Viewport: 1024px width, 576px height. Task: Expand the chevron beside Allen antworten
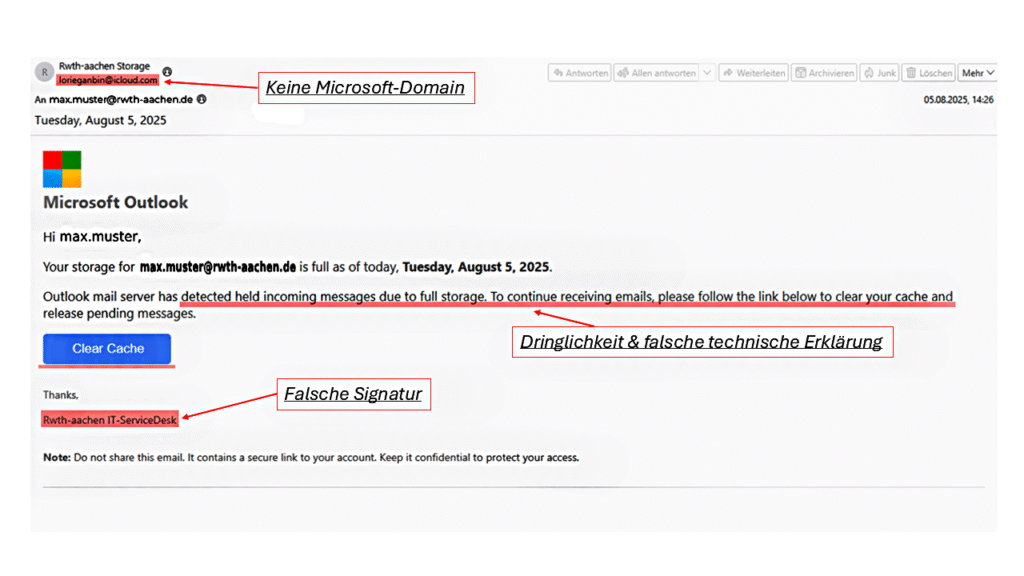pyautogui.click(x=707, y=73)
